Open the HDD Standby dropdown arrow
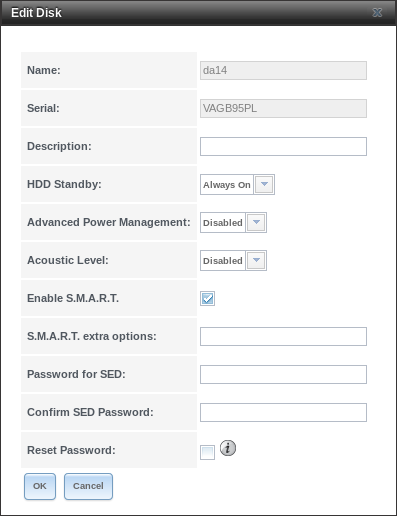This screenshot has height=516, width=397. click(x=264, y=184)
